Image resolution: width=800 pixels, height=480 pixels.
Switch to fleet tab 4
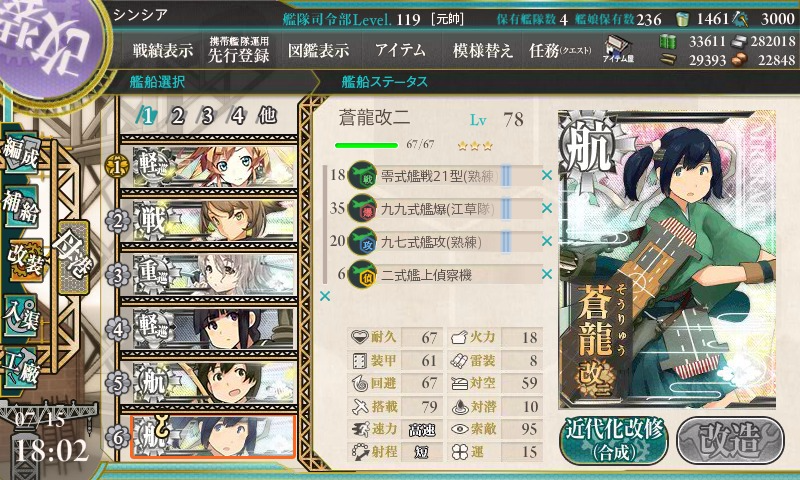[x=238, y=116]
